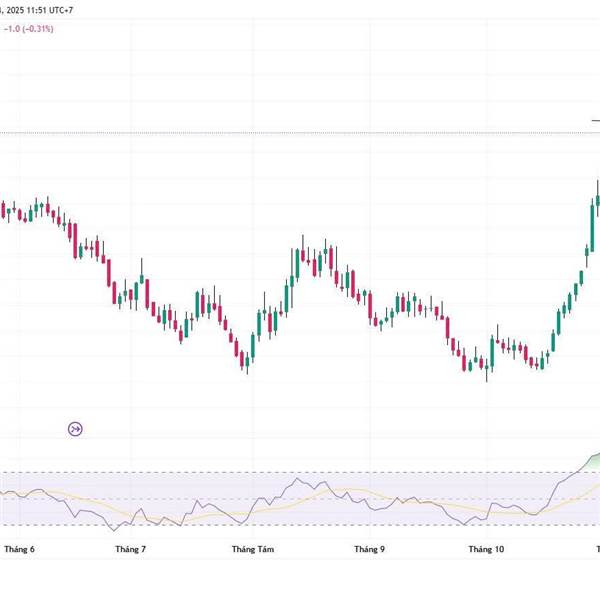Click the purple circular arrow icon on chart

pyautogui.click(x=75, y=429)
